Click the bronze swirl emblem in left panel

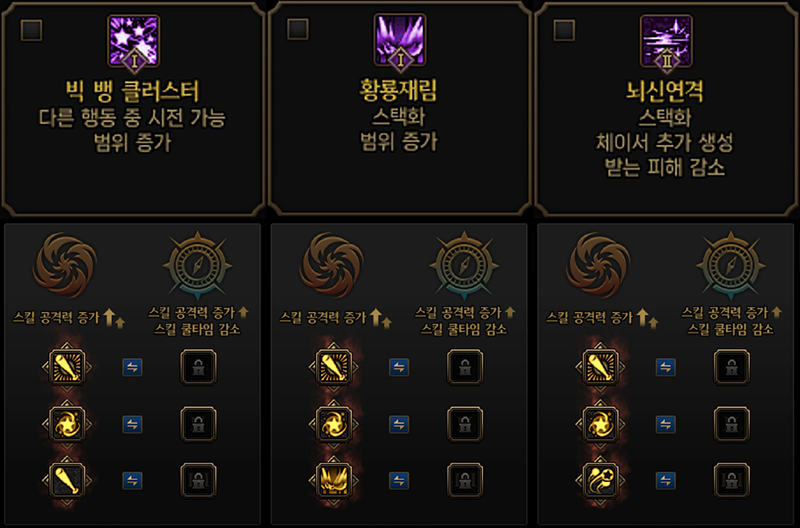coord(65,265)
